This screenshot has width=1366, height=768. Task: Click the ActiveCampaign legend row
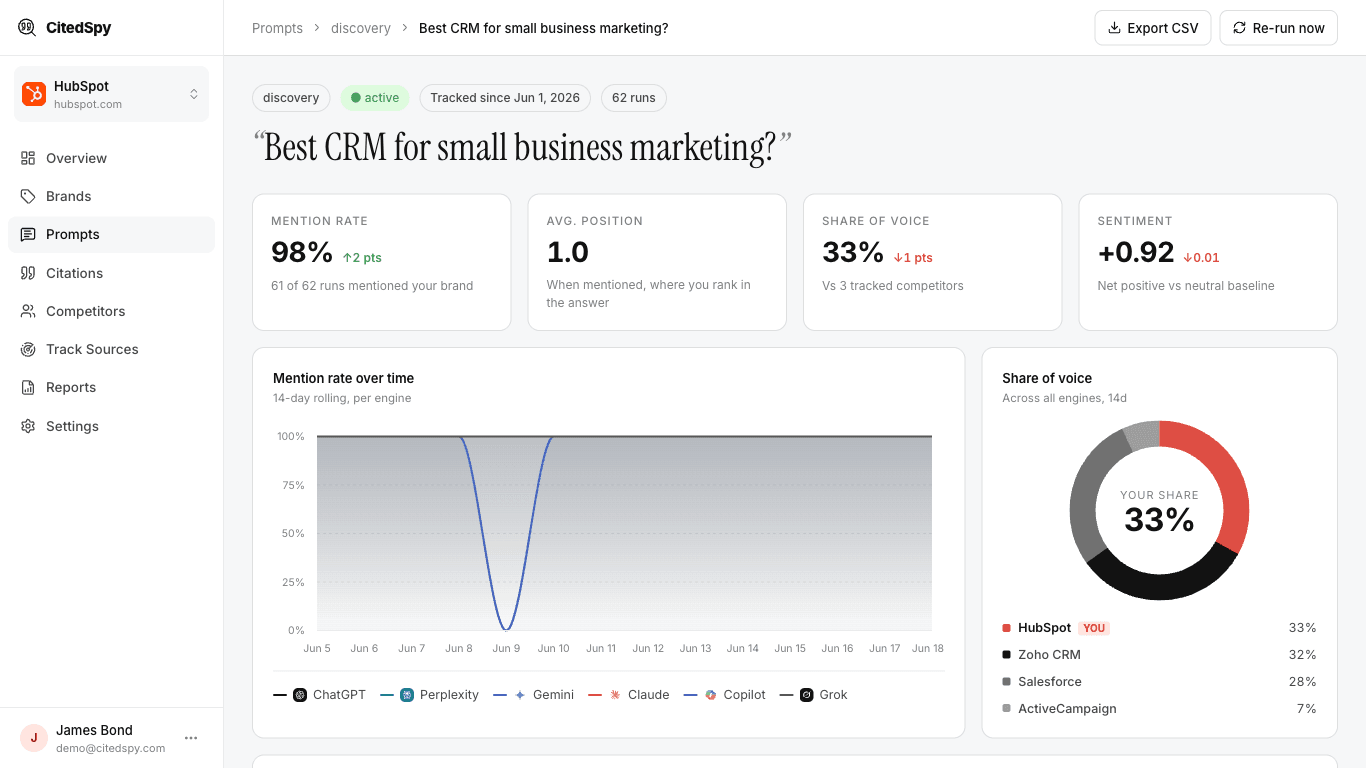point(1159,709)
